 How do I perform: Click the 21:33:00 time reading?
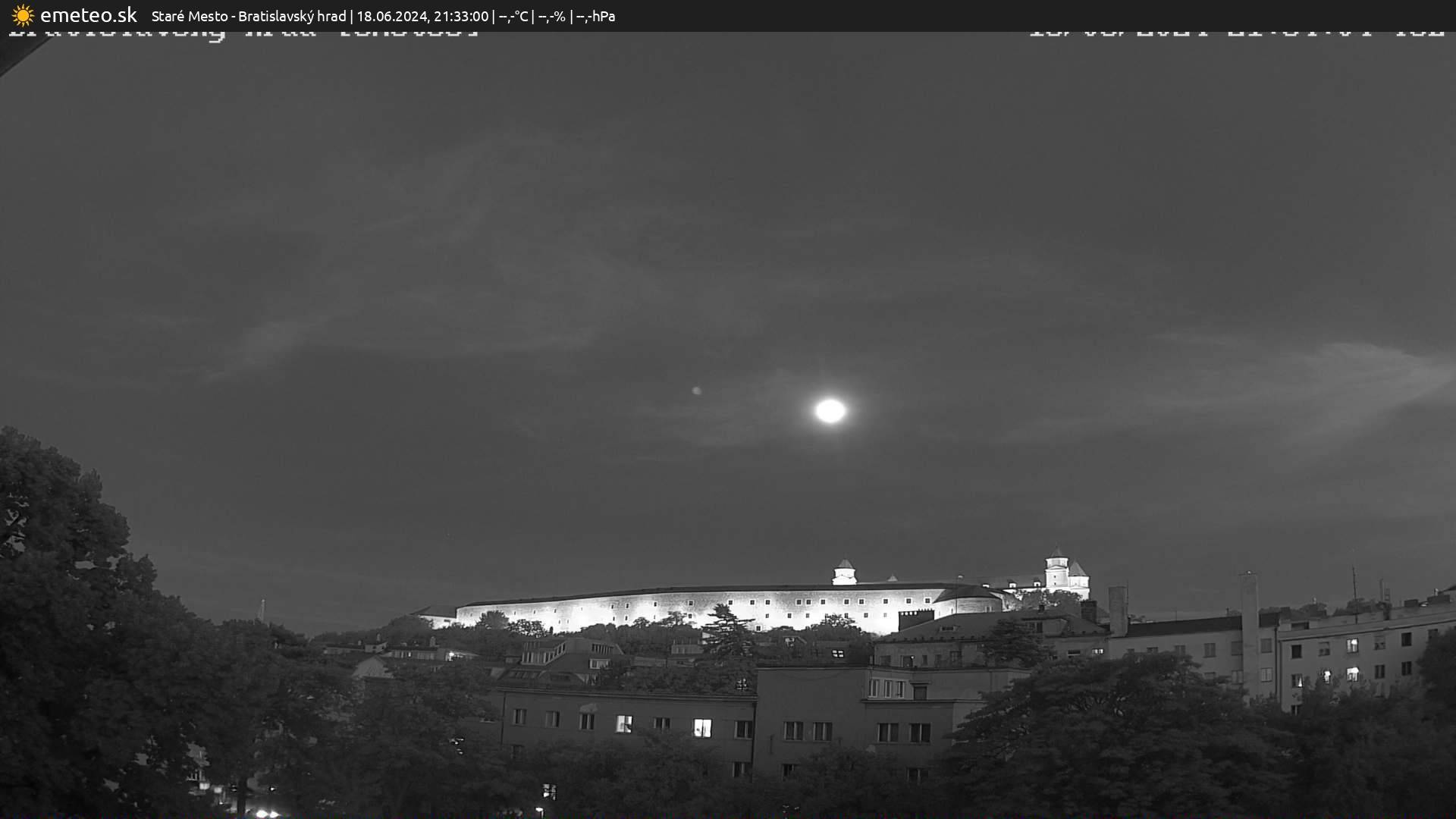point(461,16)
